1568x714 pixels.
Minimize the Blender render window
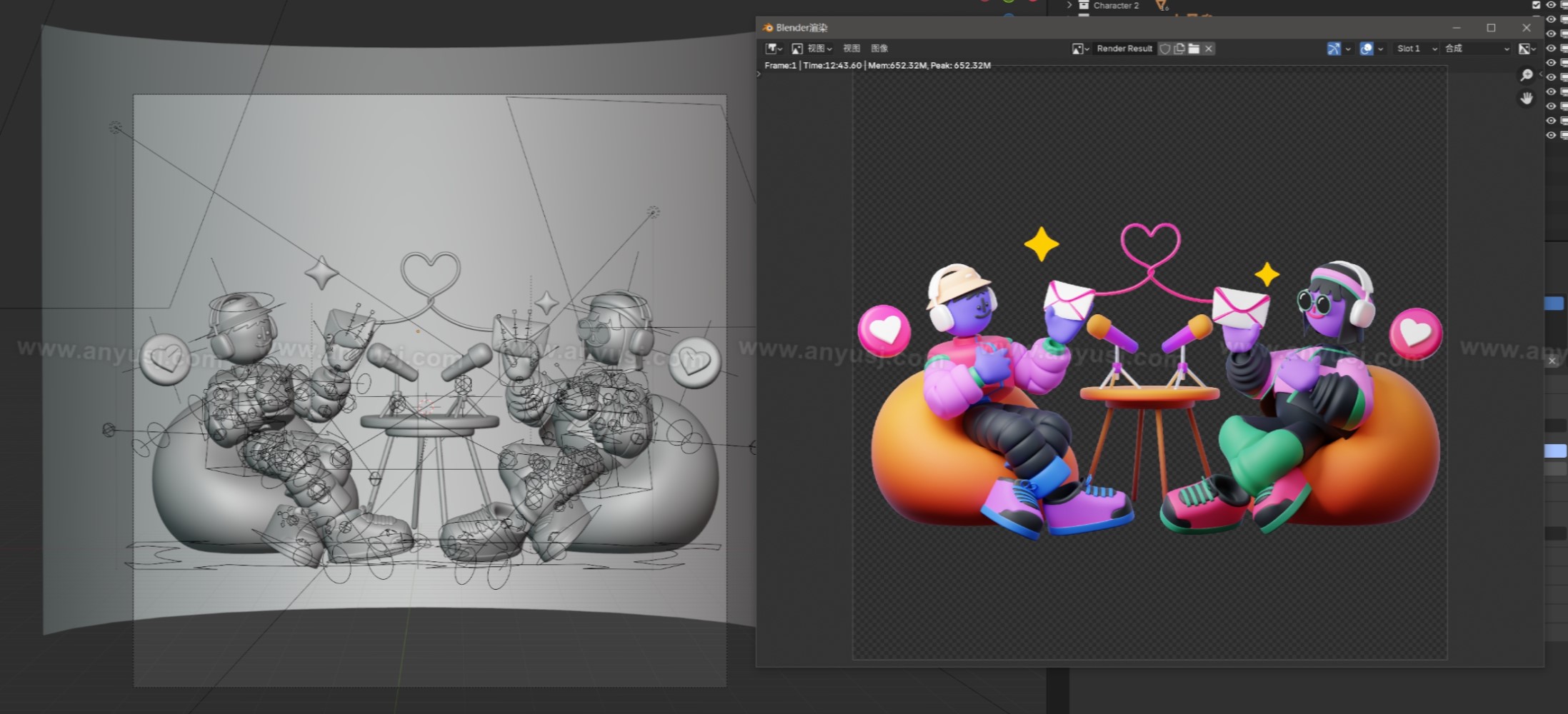[1457, 28]
